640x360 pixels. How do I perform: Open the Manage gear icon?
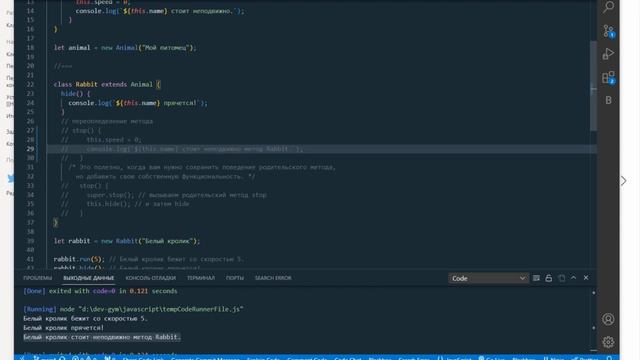click(x=608, y=342)
